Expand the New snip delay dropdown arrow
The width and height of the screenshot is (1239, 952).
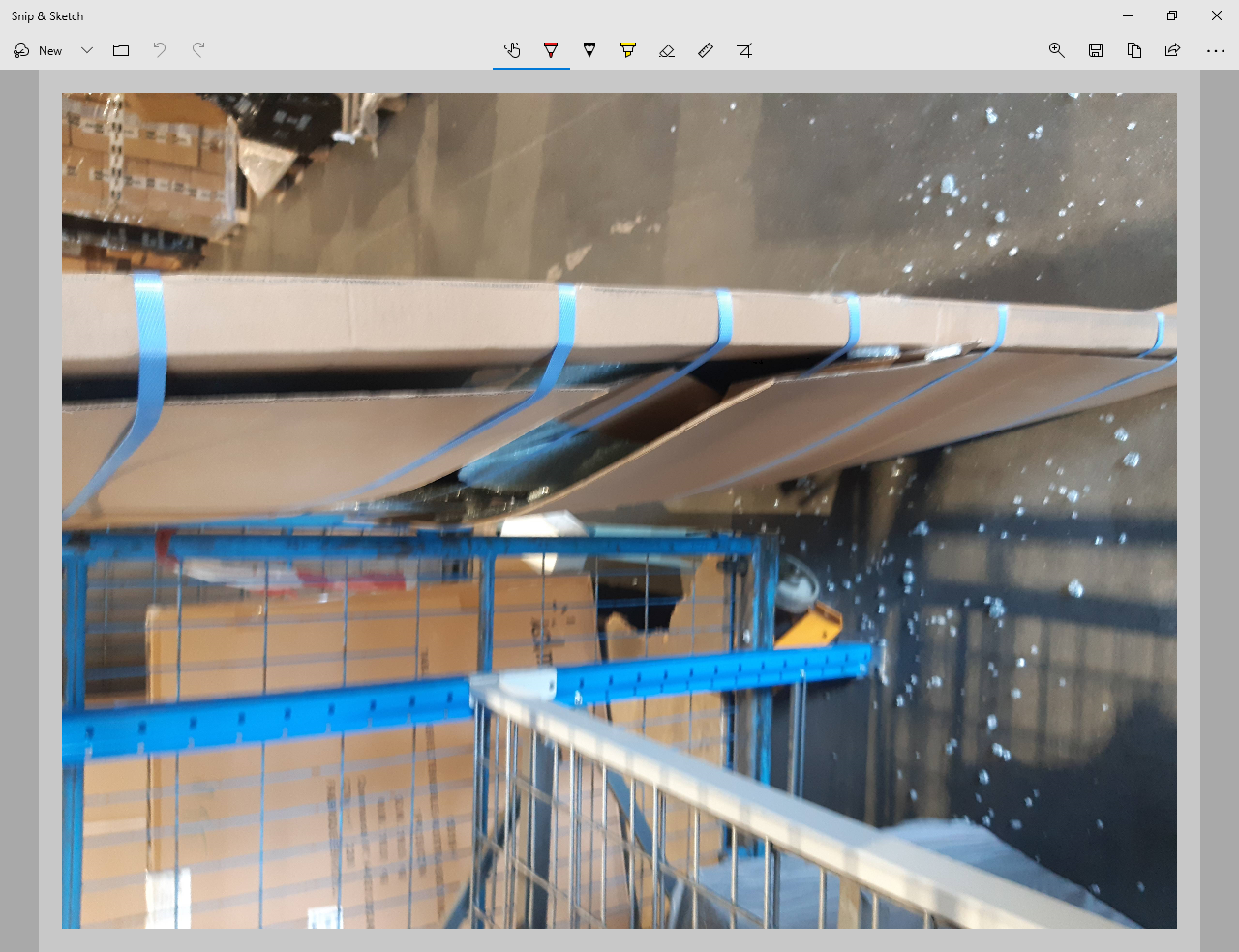pos(87,50)
